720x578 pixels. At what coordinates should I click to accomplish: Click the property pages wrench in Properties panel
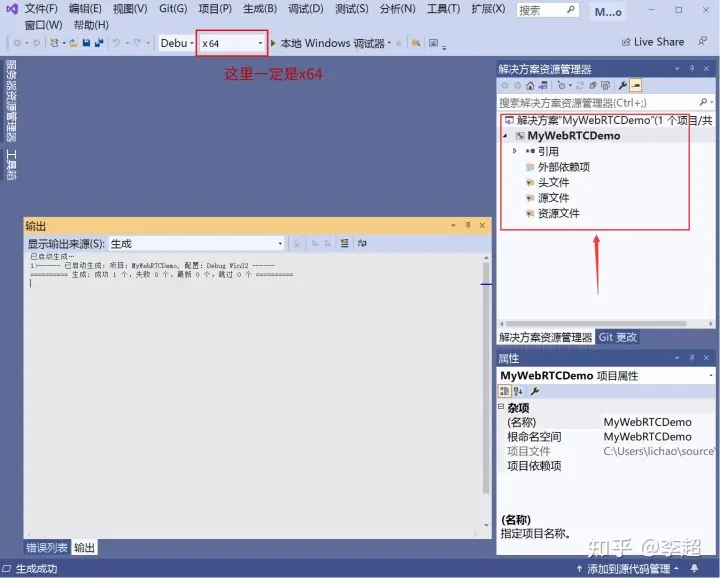(x=534, y=391)
